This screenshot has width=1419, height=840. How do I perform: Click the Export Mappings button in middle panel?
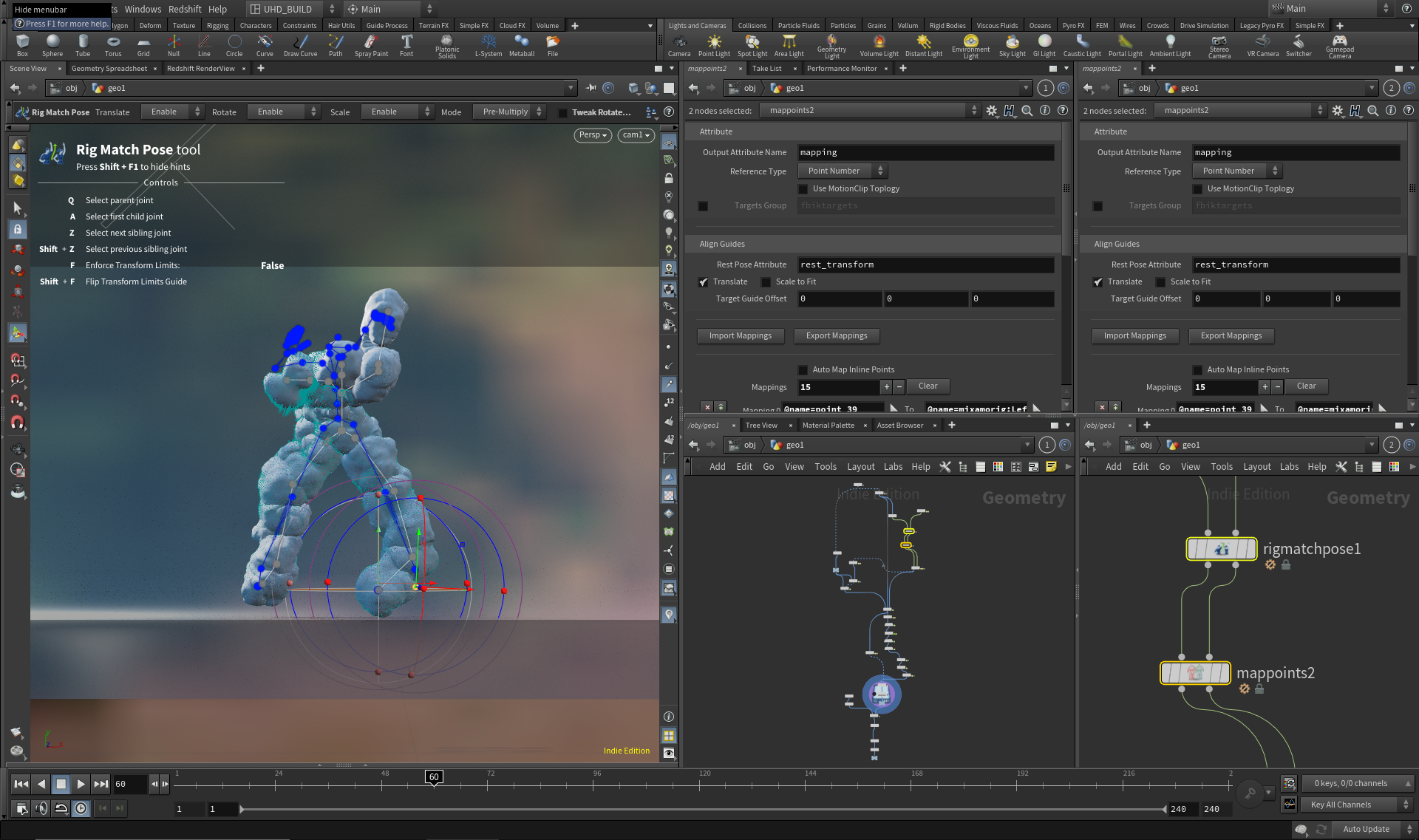click(x=837, y=336)
